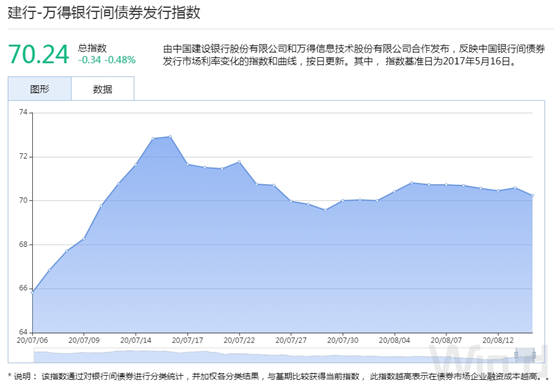This screenshot has width=554, height=384.
Task: Click the data point above 20/07/14 label
Action: coord(136,164)
